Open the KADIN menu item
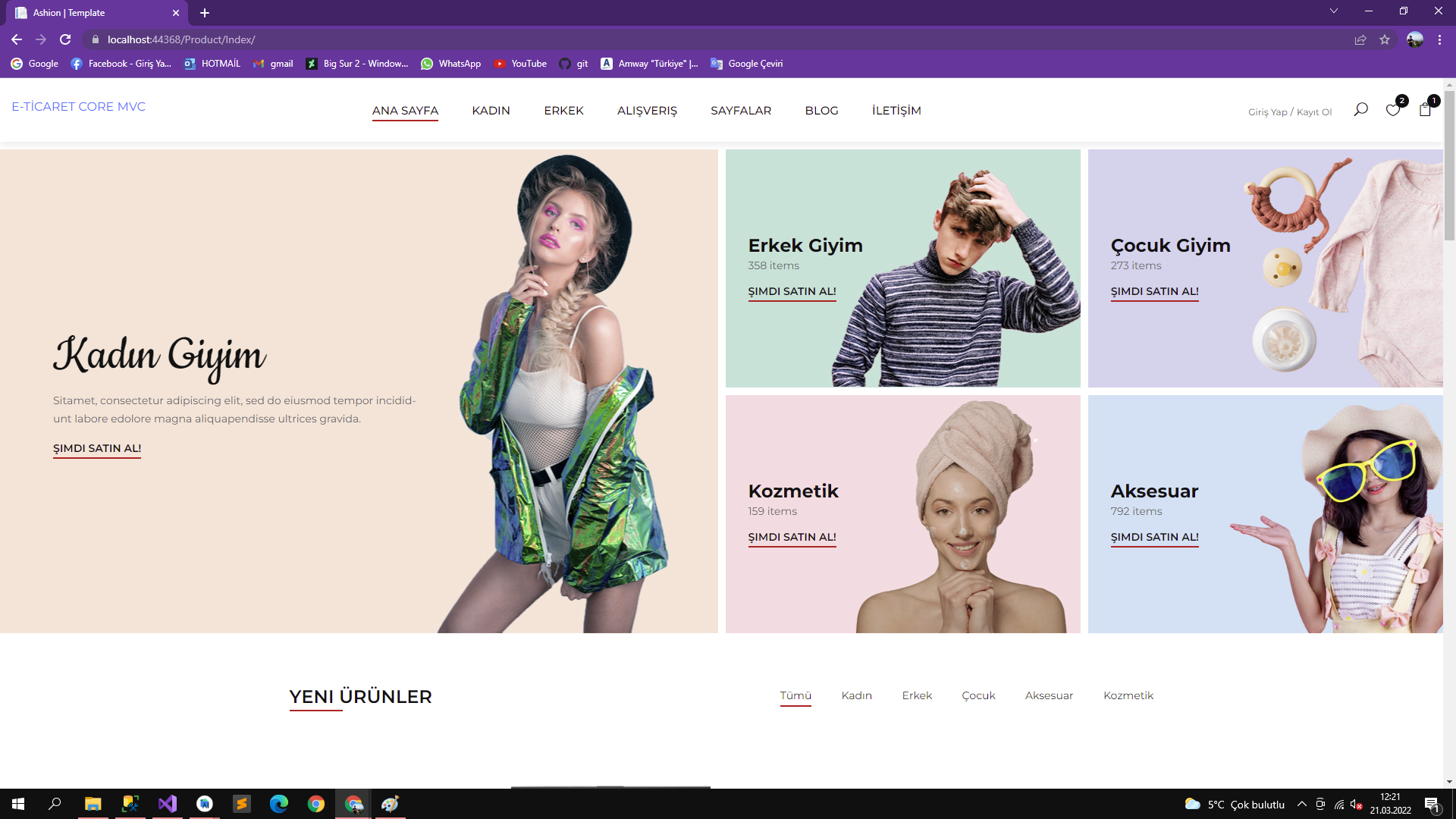 pyautogui.click(x=491, y=111)
